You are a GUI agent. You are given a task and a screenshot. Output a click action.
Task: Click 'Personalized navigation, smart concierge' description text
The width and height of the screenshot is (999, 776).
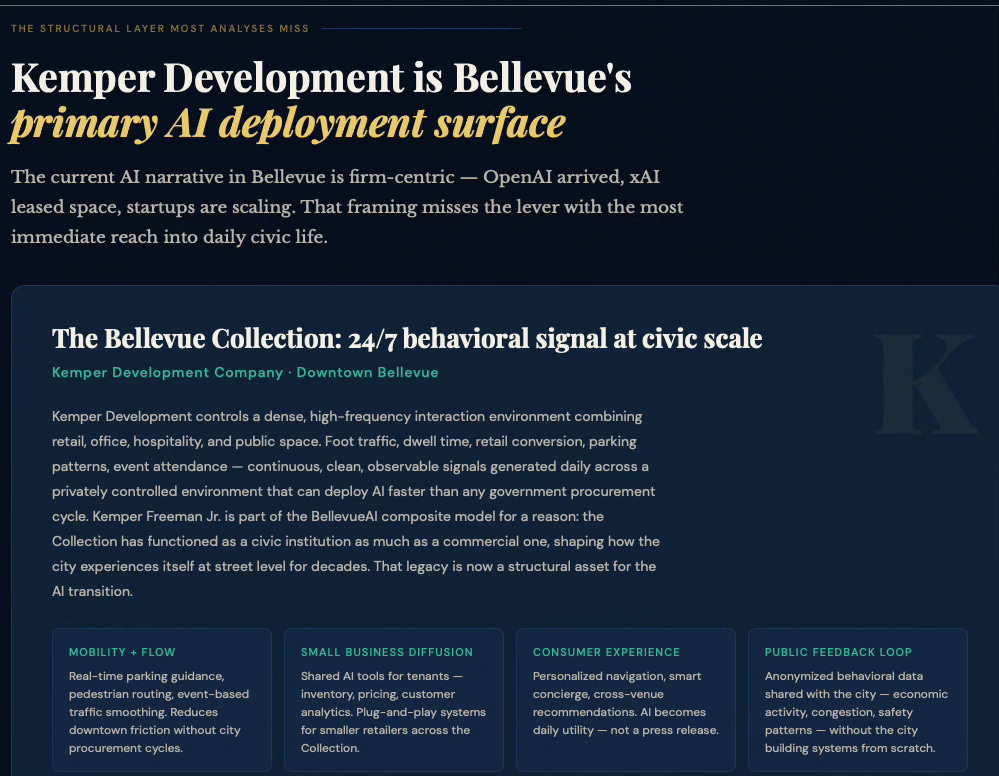point(626,703)
